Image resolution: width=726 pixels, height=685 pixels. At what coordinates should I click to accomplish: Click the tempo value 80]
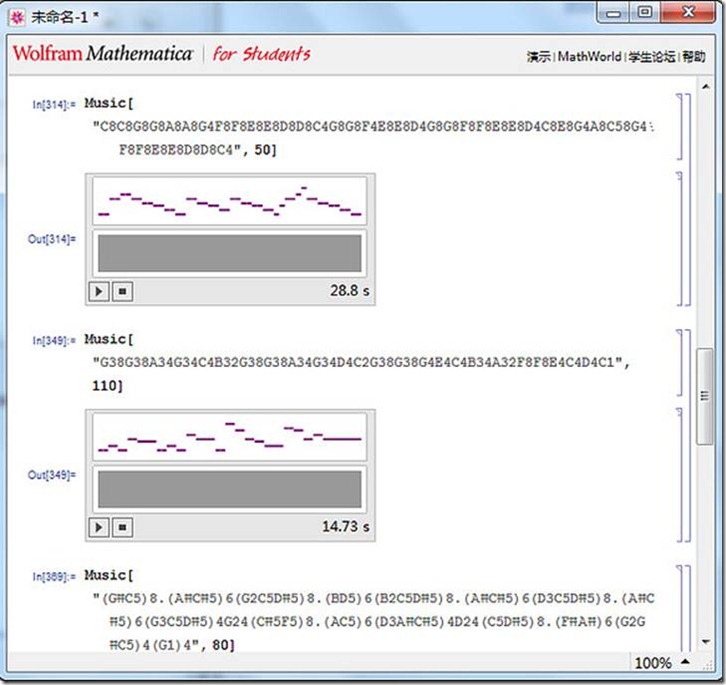pos(223,644)
